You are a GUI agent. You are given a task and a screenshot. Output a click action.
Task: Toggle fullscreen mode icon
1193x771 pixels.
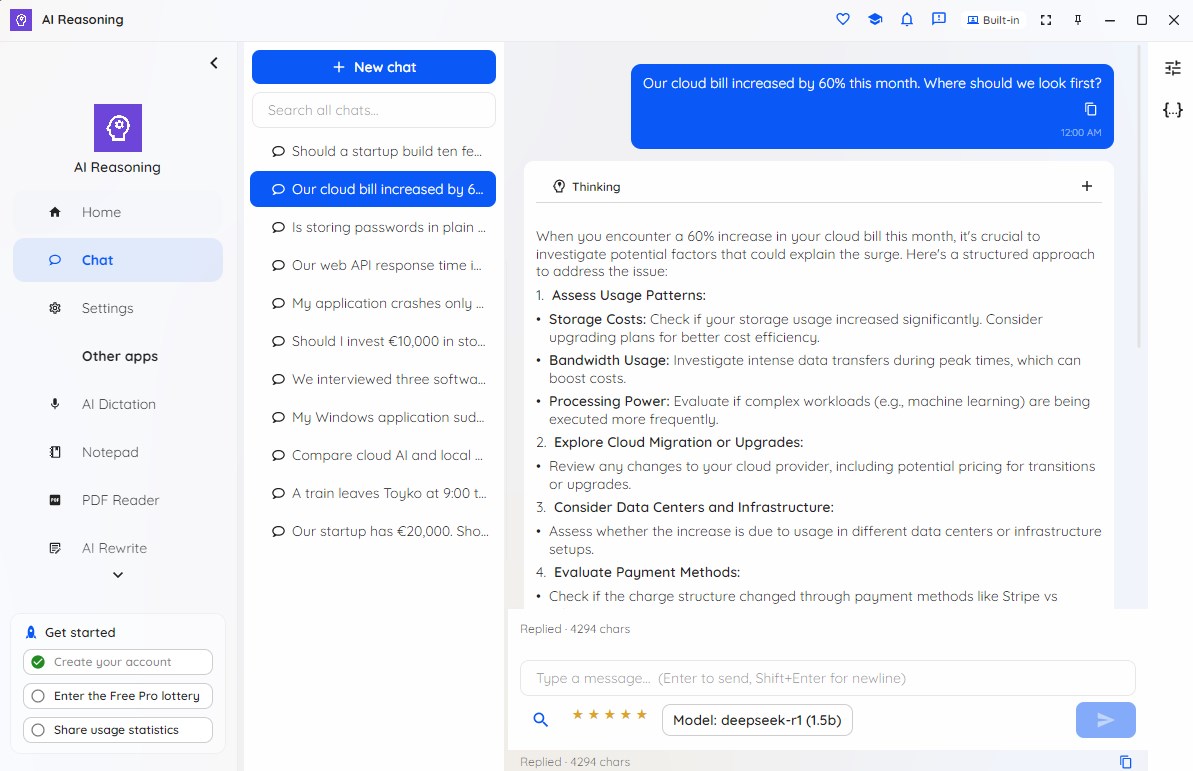[1046, 20]
